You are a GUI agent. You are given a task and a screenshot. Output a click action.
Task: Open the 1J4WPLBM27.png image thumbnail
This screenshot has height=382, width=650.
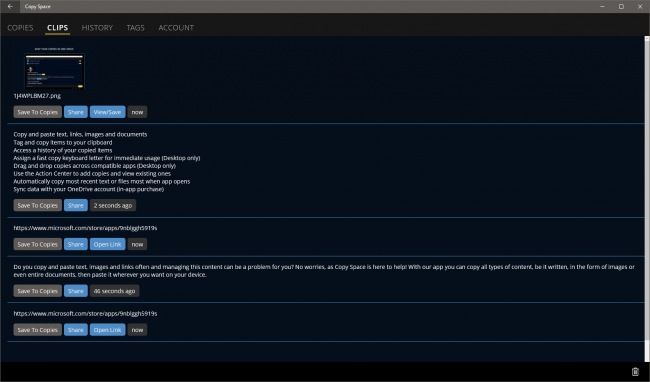(54, 68)
